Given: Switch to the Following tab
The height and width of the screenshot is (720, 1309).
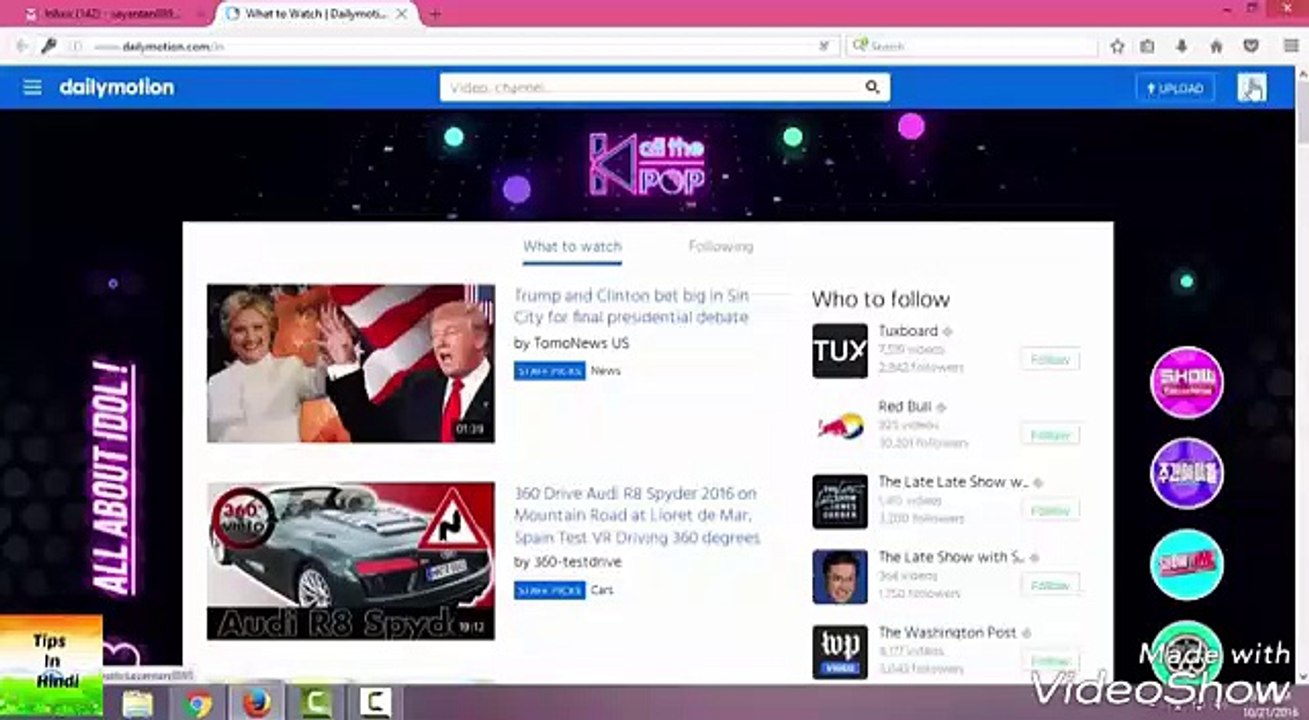Looking at the screenshot, I should pos(721,246).
